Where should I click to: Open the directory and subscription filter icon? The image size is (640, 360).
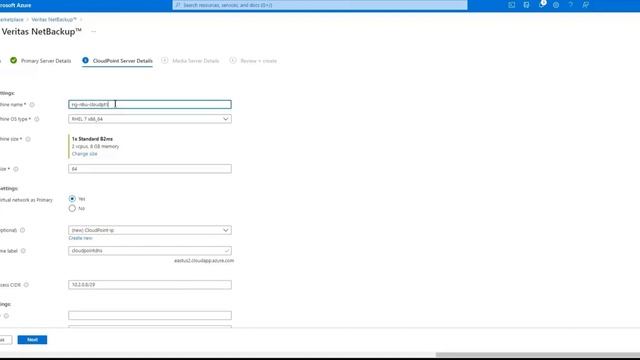point(526,5)
